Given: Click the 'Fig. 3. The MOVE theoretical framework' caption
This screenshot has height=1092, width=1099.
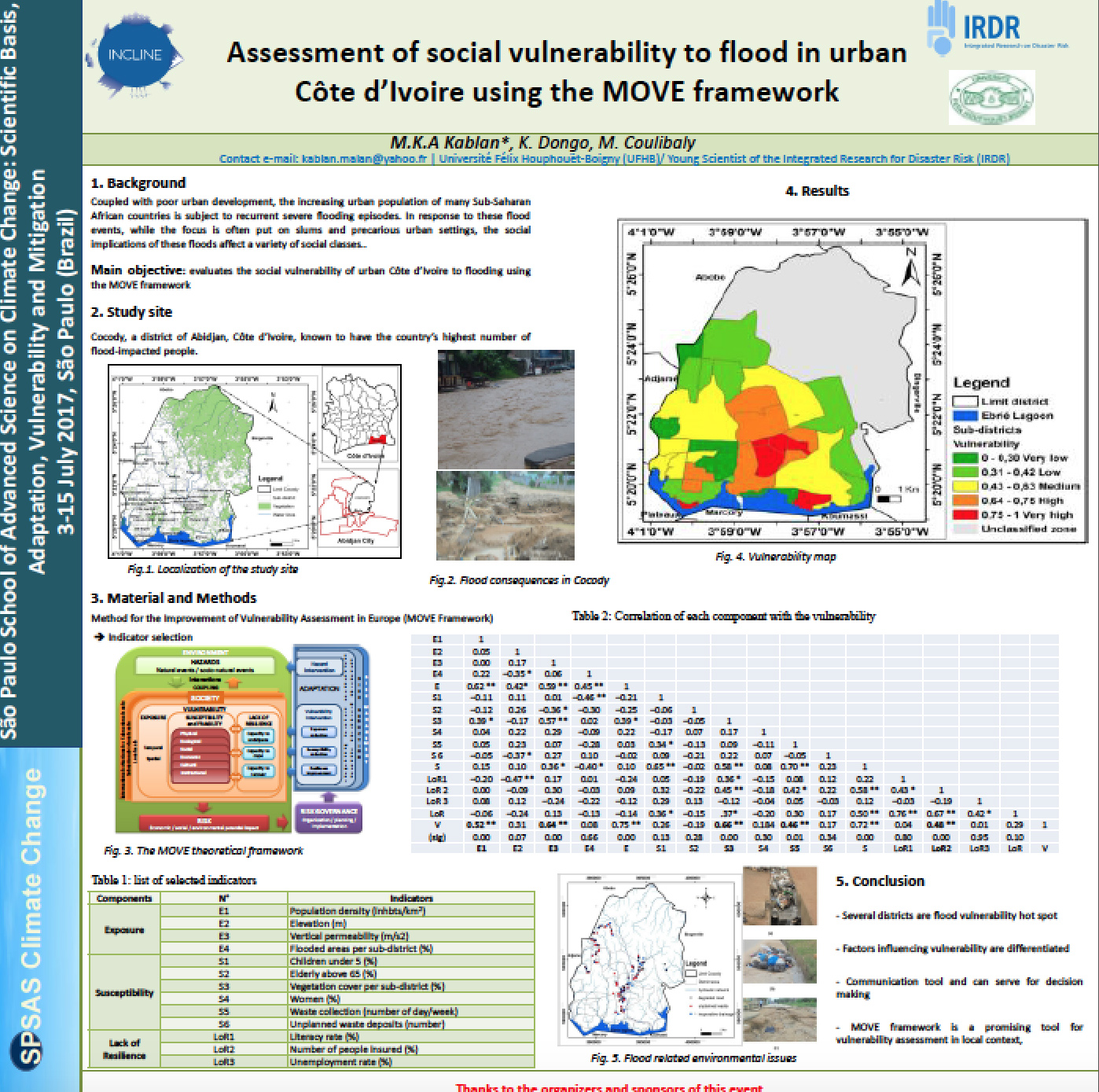Looking at the screenshot, I should click(x=204, y=851).
